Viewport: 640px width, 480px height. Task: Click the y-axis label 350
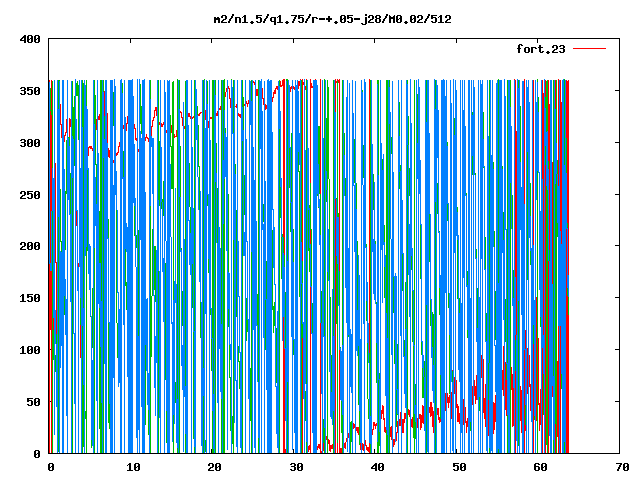(30, 91)
